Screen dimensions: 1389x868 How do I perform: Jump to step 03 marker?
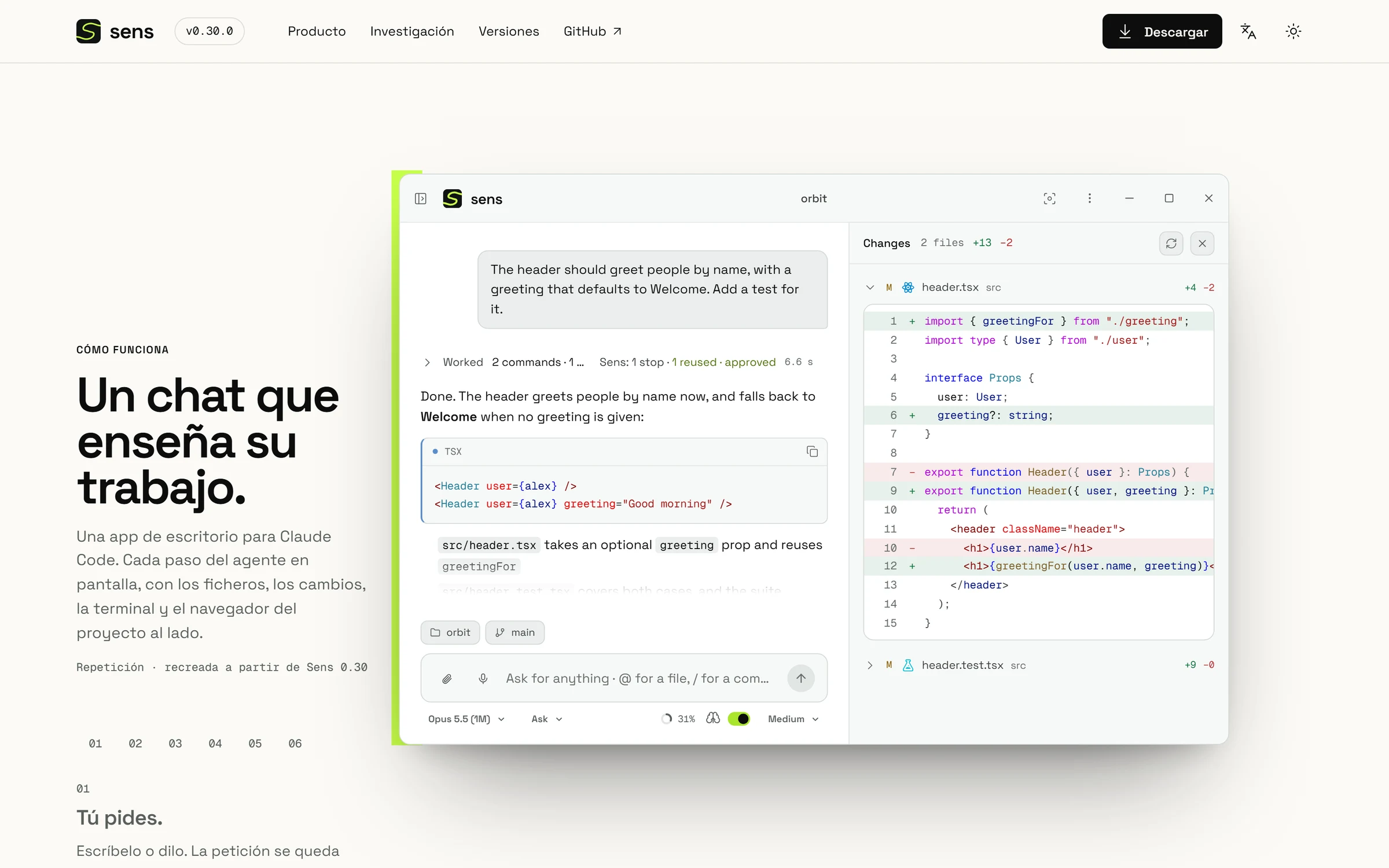pos(175,744)
